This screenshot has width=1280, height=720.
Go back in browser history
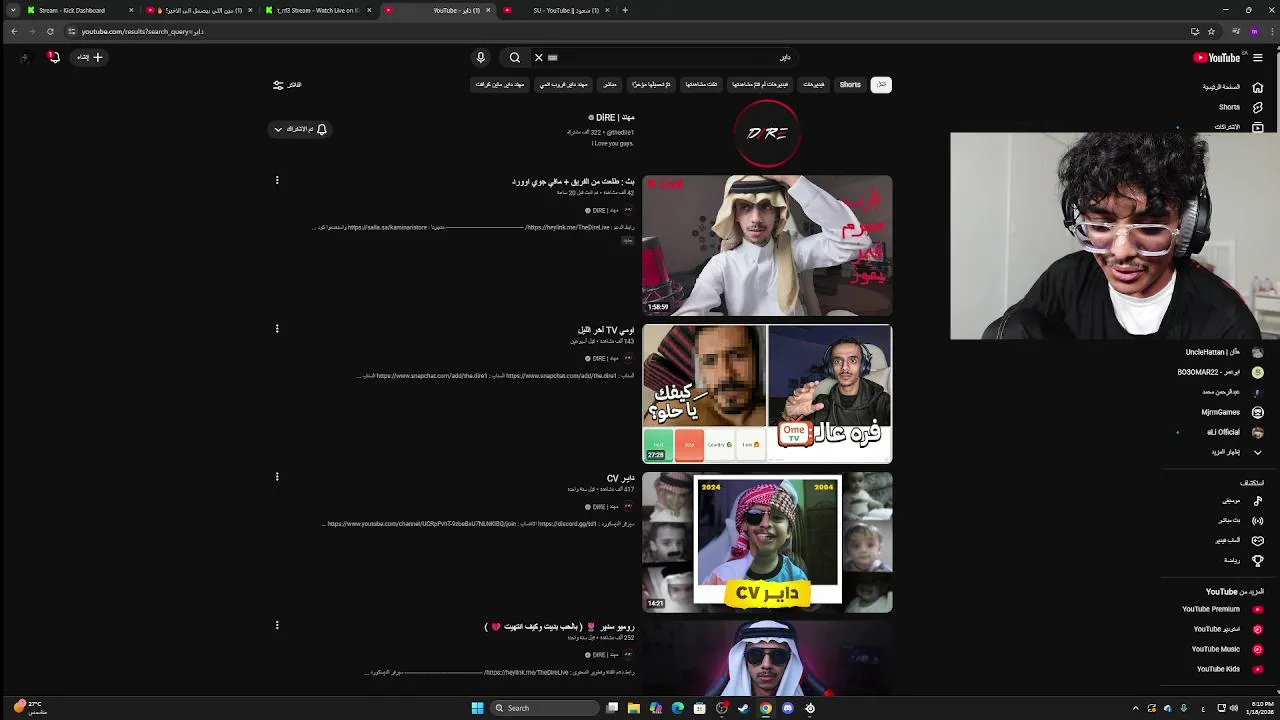pos(14,31)
